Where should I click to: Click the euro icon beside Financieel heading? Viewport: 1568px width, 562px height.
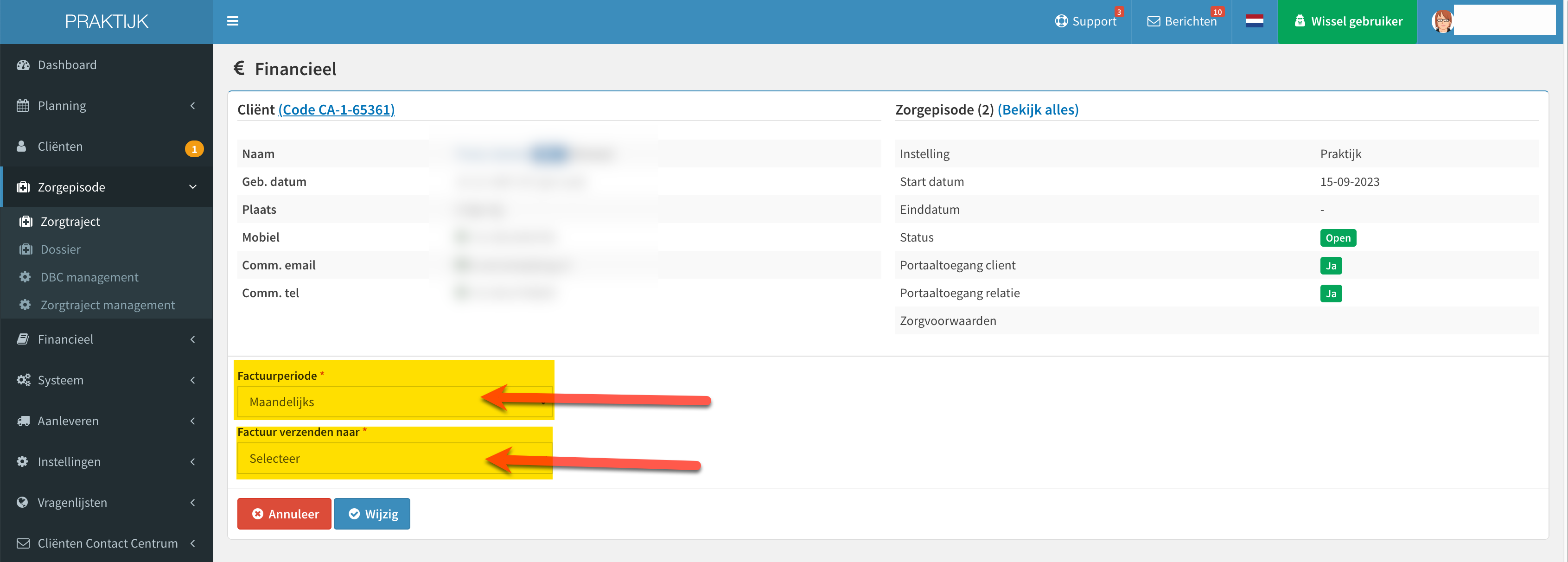239,68
